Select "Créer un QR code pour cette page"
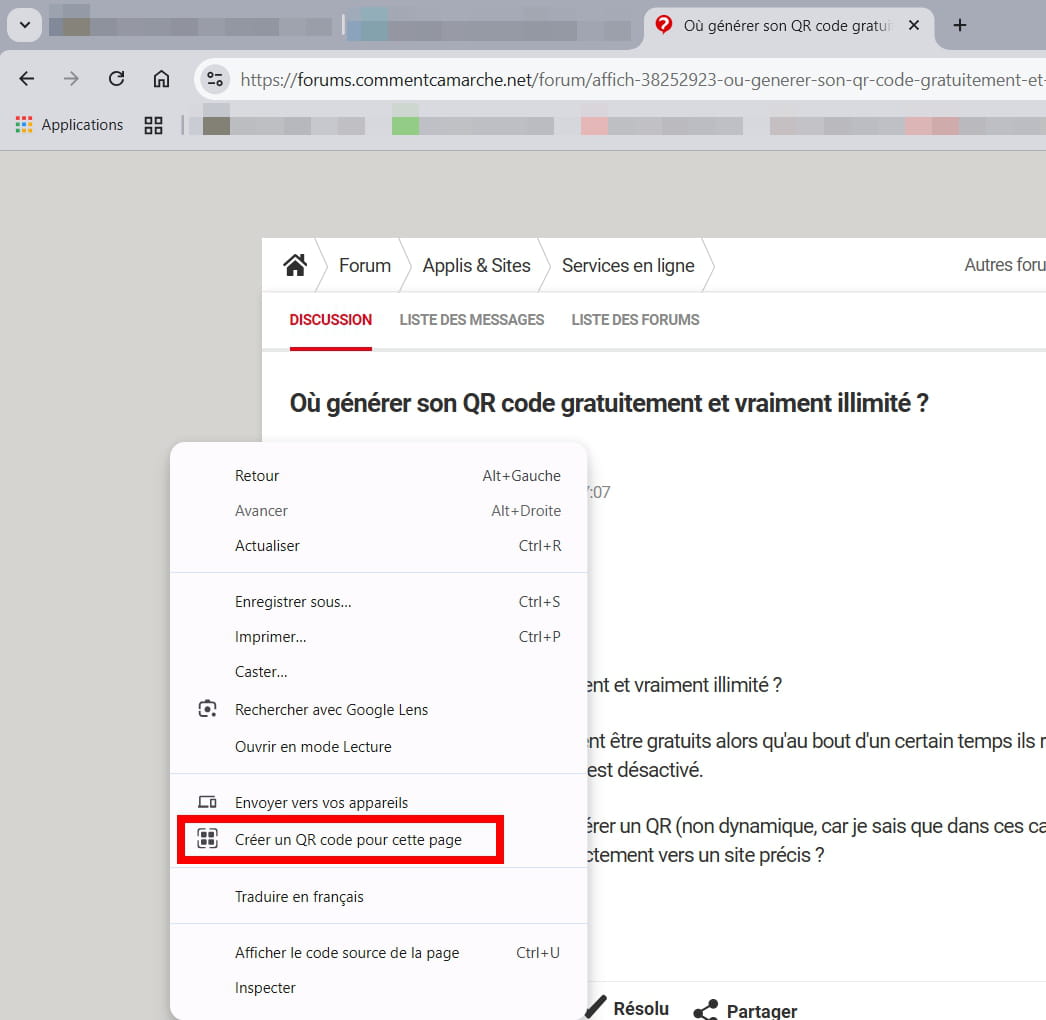The image size is (1046, 1020). pos(348,840)
